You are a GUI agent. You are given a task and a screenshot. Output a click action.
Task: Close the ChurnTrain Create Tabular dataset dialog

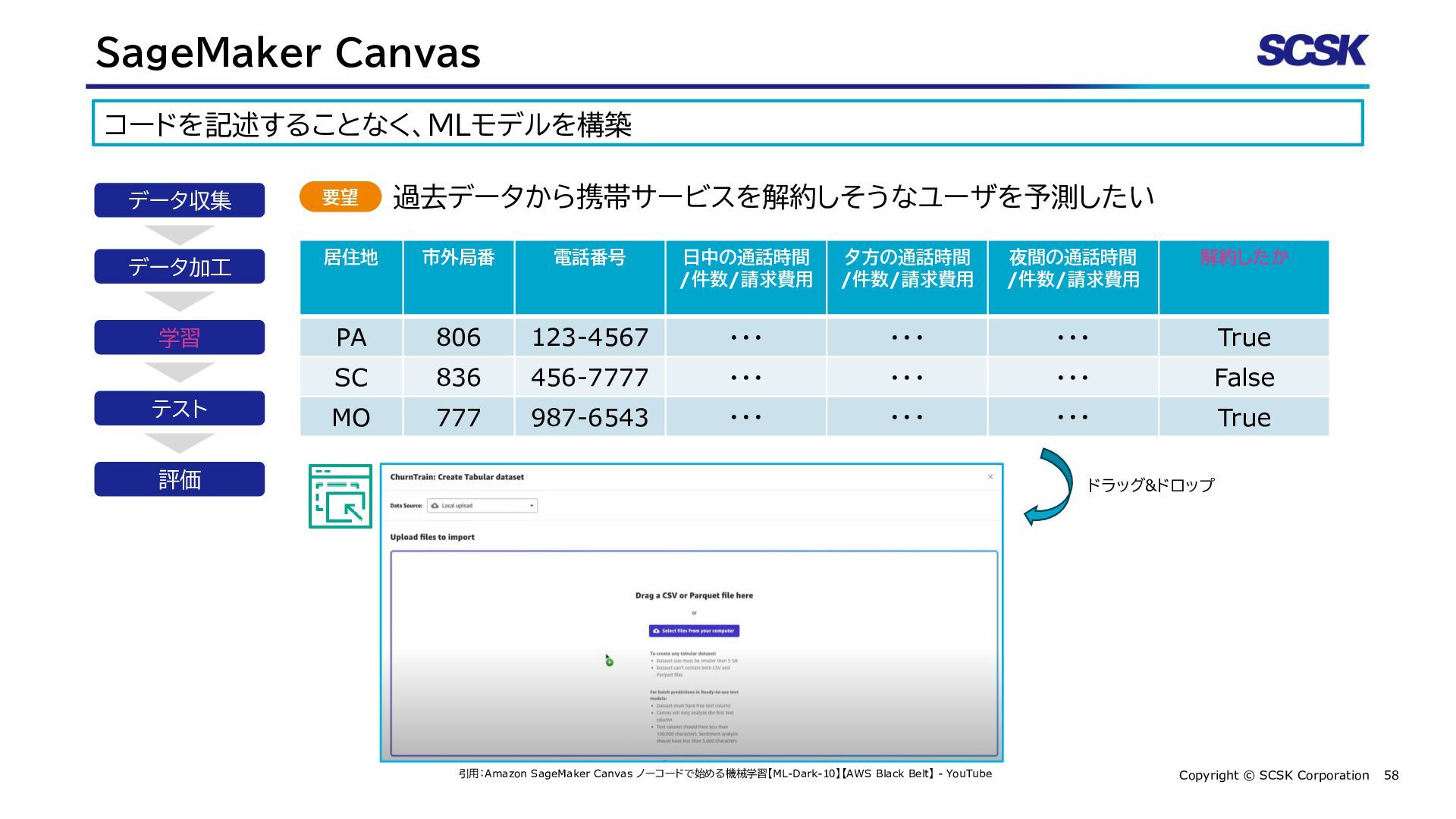tap(990, 477)
